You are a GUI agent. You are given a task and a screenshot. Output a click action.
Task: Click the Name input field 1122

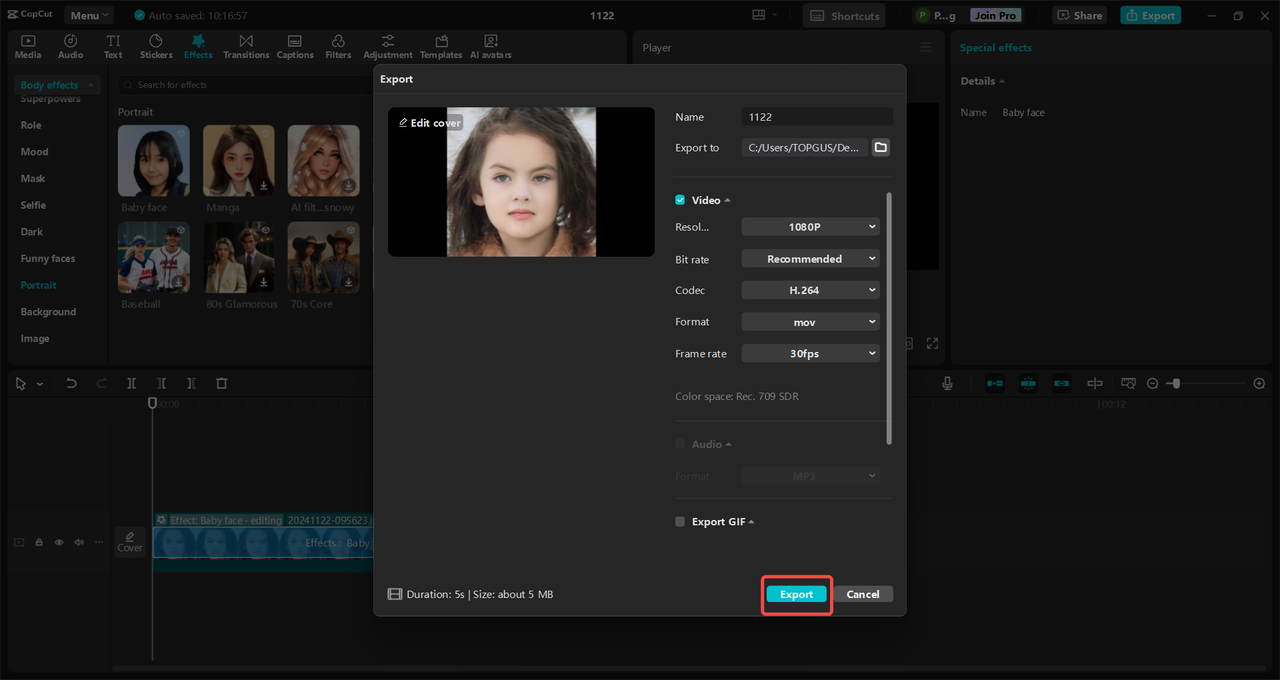[x=817, y=117]
